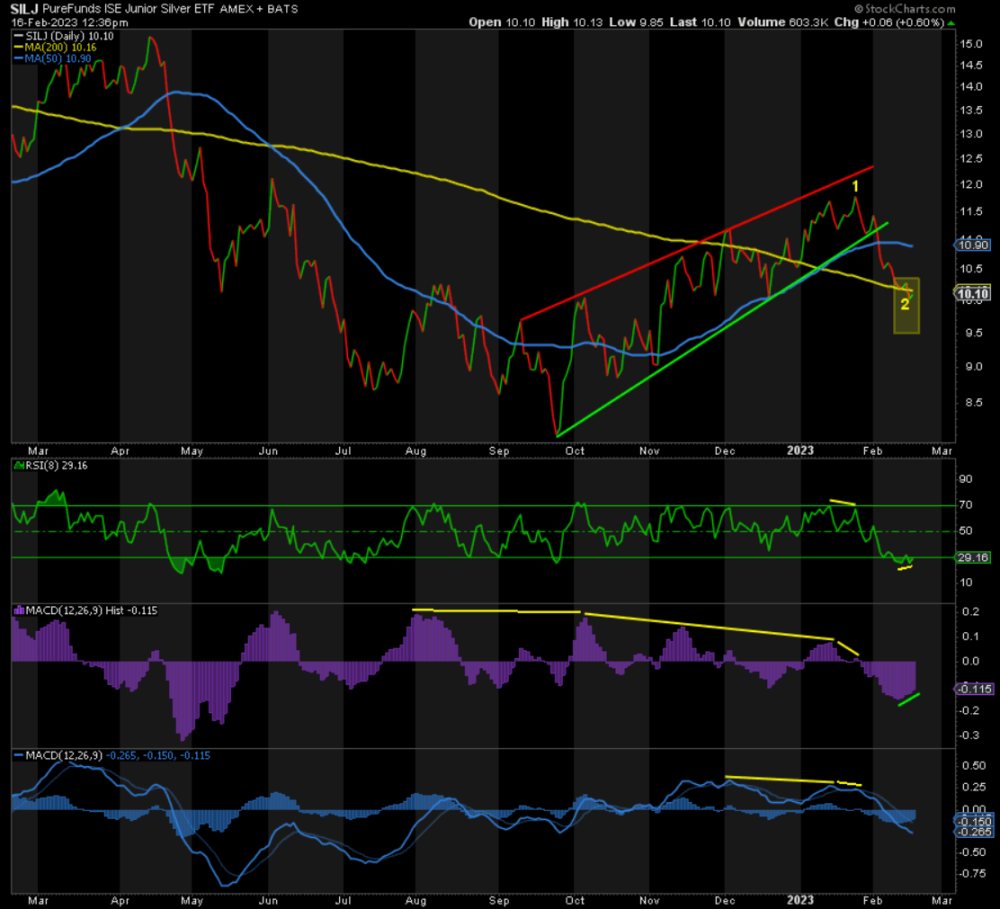The image size is (1000, 909).
Task: Click 14.5 on the price axis
Action: click(971, 65)
